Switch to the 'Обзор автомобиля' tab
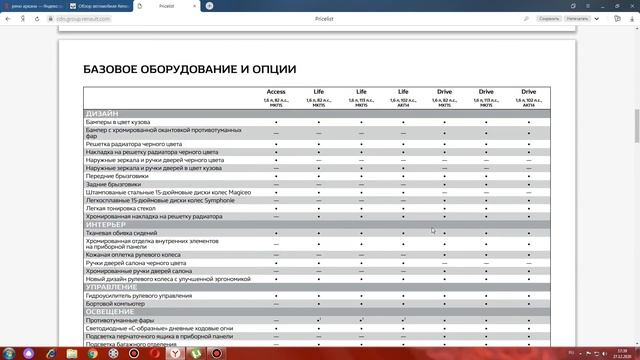Viewport: 640px width, 360px height. [99, 6]
